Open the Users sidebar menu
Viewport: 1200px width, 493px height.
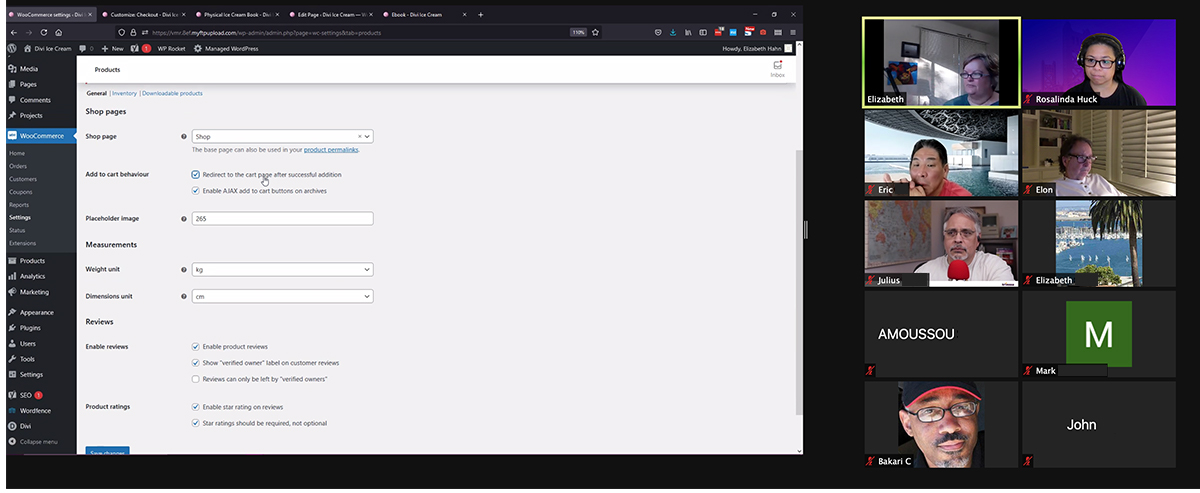(28, 343)
